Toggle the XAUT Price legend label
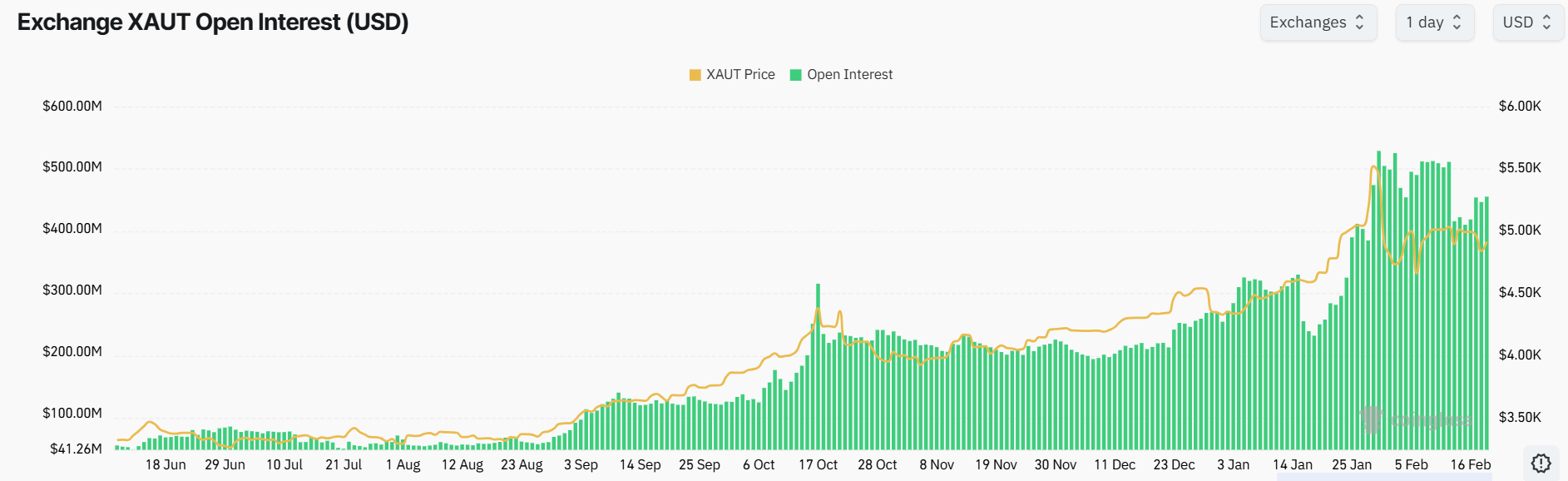The image size is (1568, 481). (x=740, y=75)
